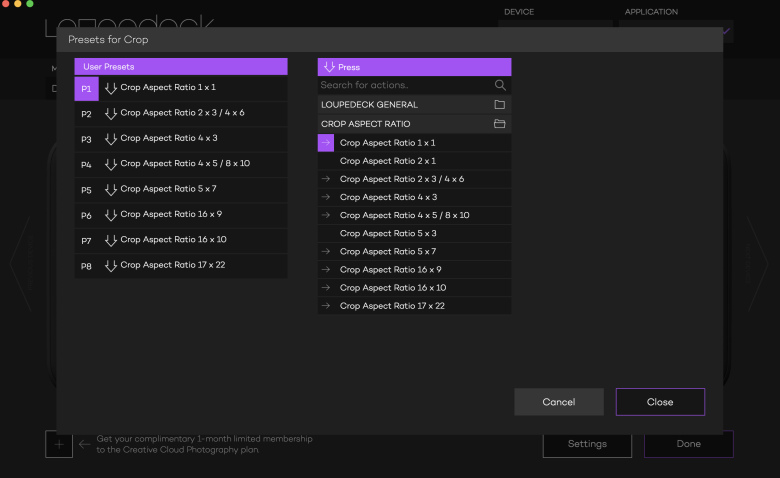The width and height of the screenshot is (780, 478).
Task: Click arrow icon next to action Crop Aspect Ratio 16 x 9
Action: tap(326, 269)
